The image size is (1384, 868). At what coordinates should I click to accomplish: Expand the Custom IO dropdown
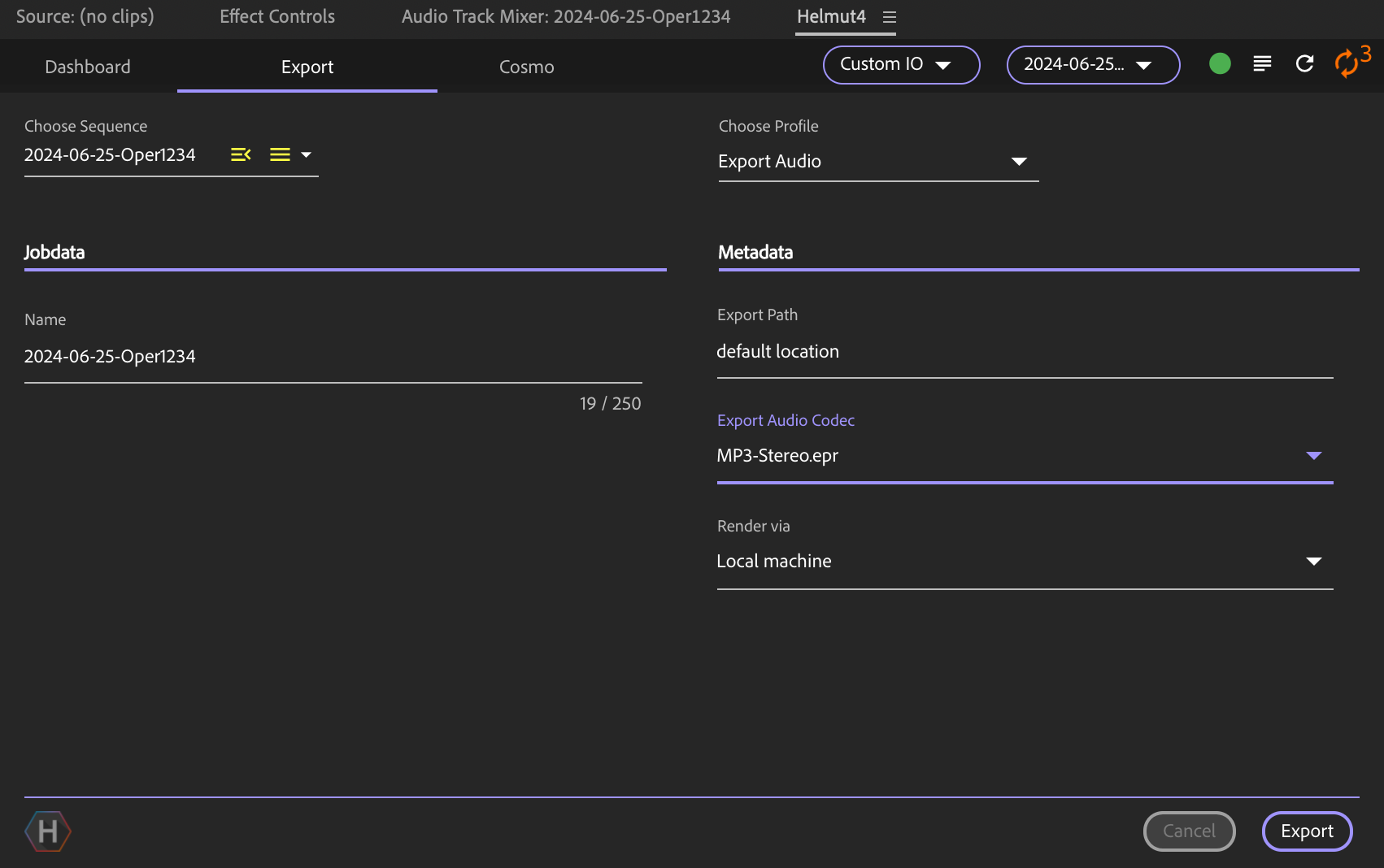[x=901, y=65]
